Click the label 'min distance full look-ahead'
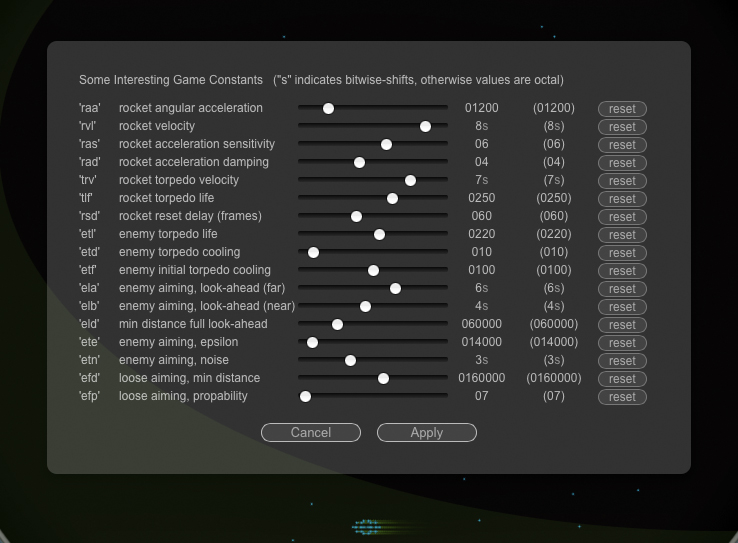The image size is (738, 543). click(x=193, y=324)
